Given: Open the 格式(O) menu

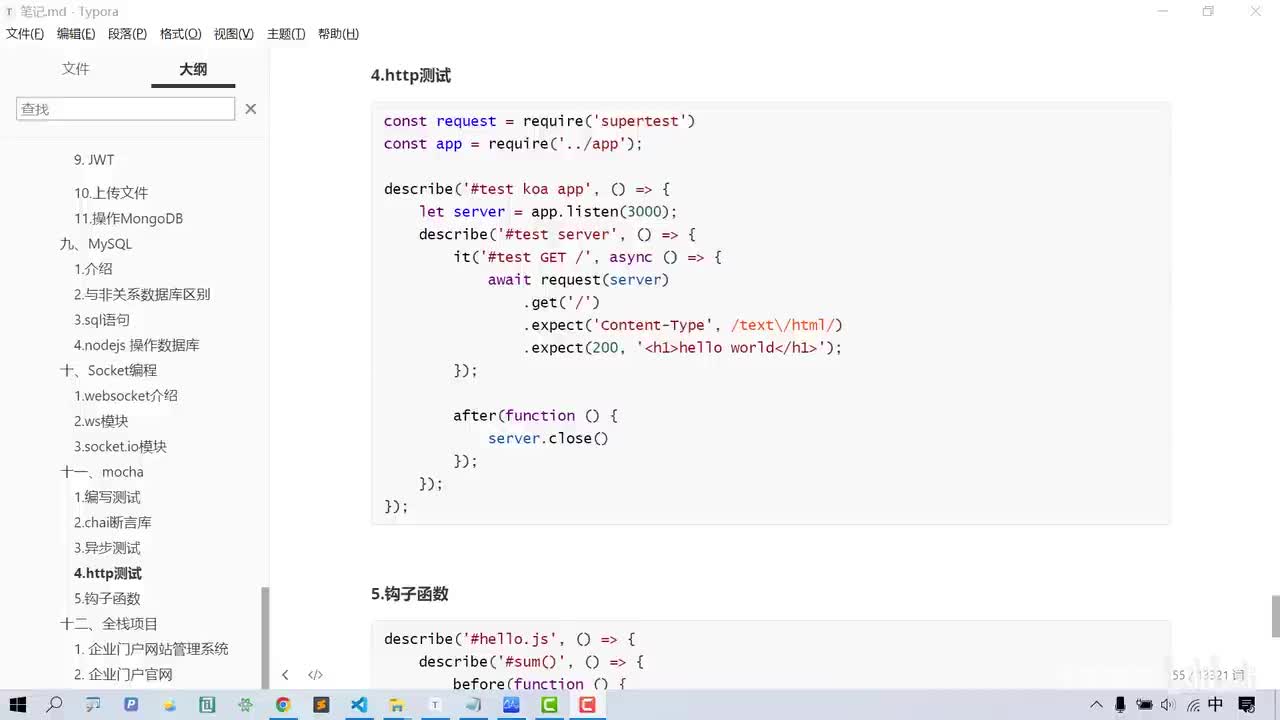Looking at the screenshot, I should pos(181,34).
